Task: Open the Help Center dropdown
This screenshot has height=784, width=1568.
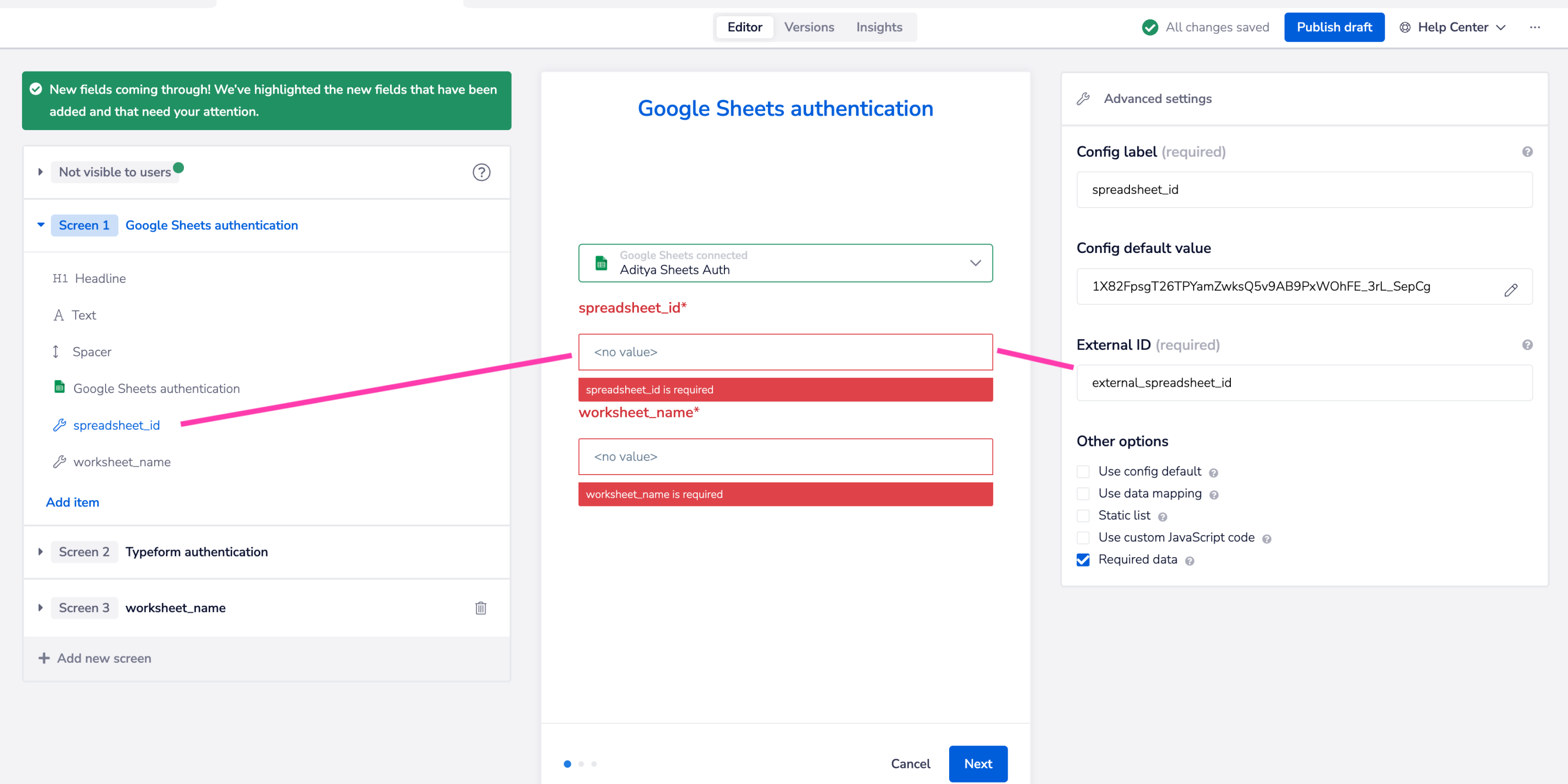Action: [x=1452, y=27]
